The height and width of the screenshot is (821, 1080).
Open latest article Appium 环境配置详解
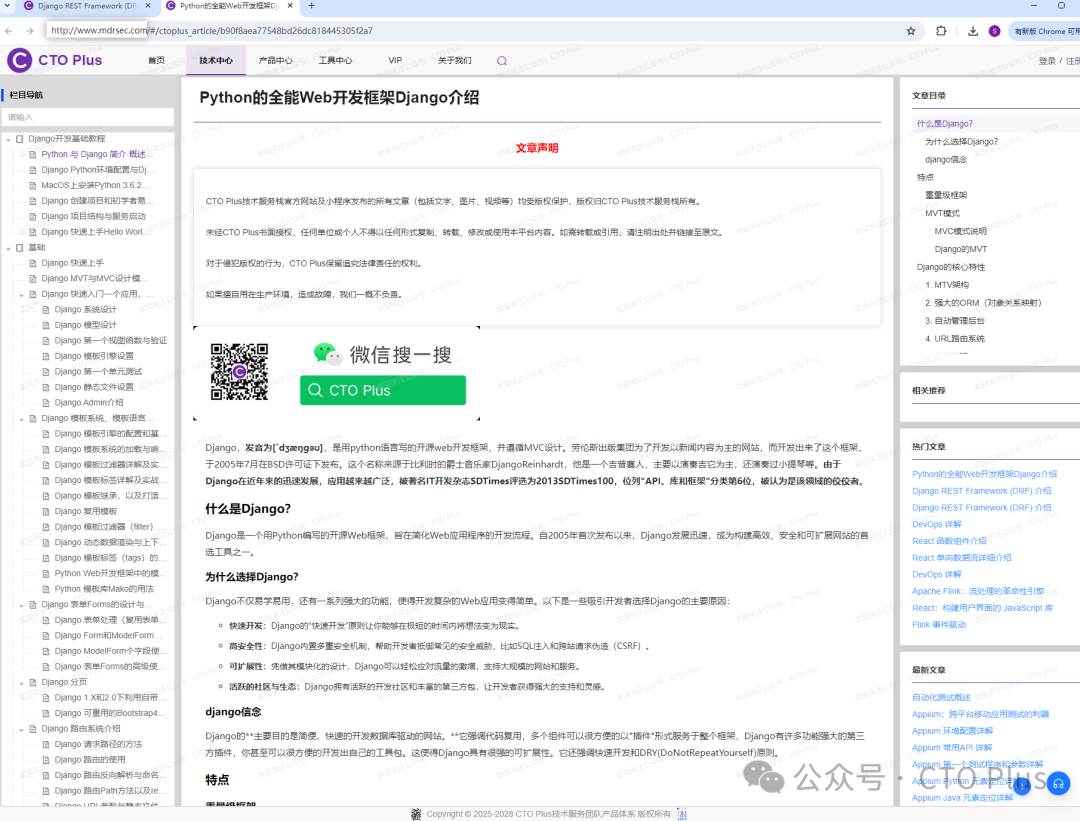pos(953,731)
